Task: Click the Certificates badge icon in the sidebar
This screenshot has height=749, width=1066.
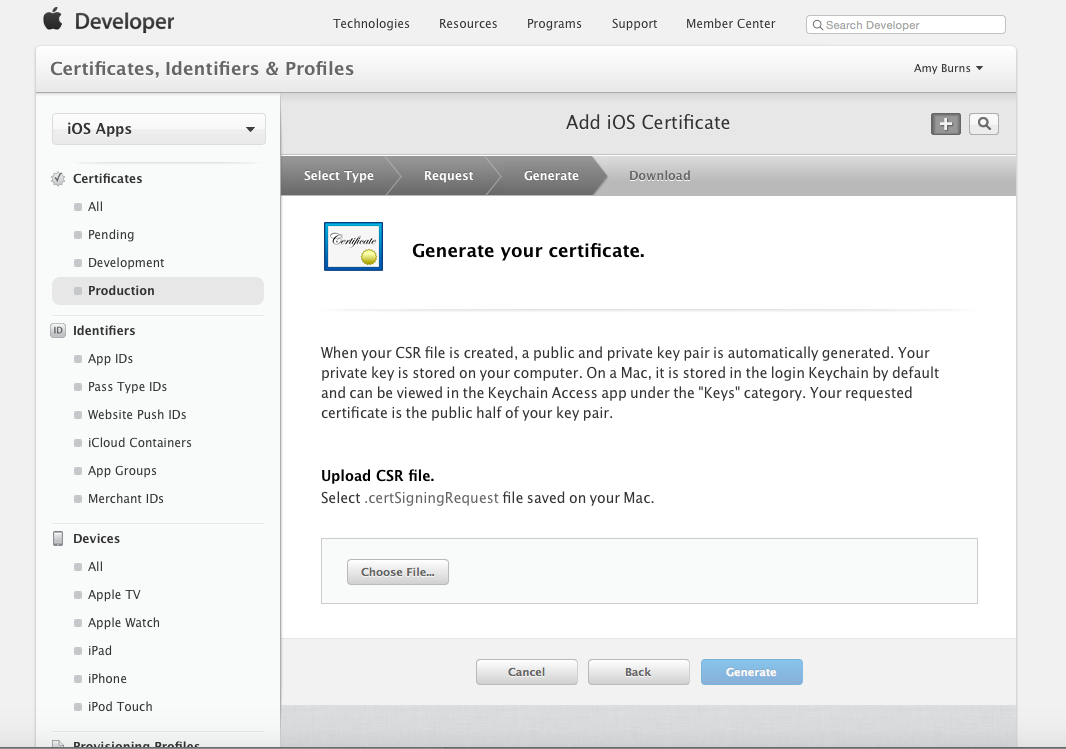Action: tap(57, 178)
